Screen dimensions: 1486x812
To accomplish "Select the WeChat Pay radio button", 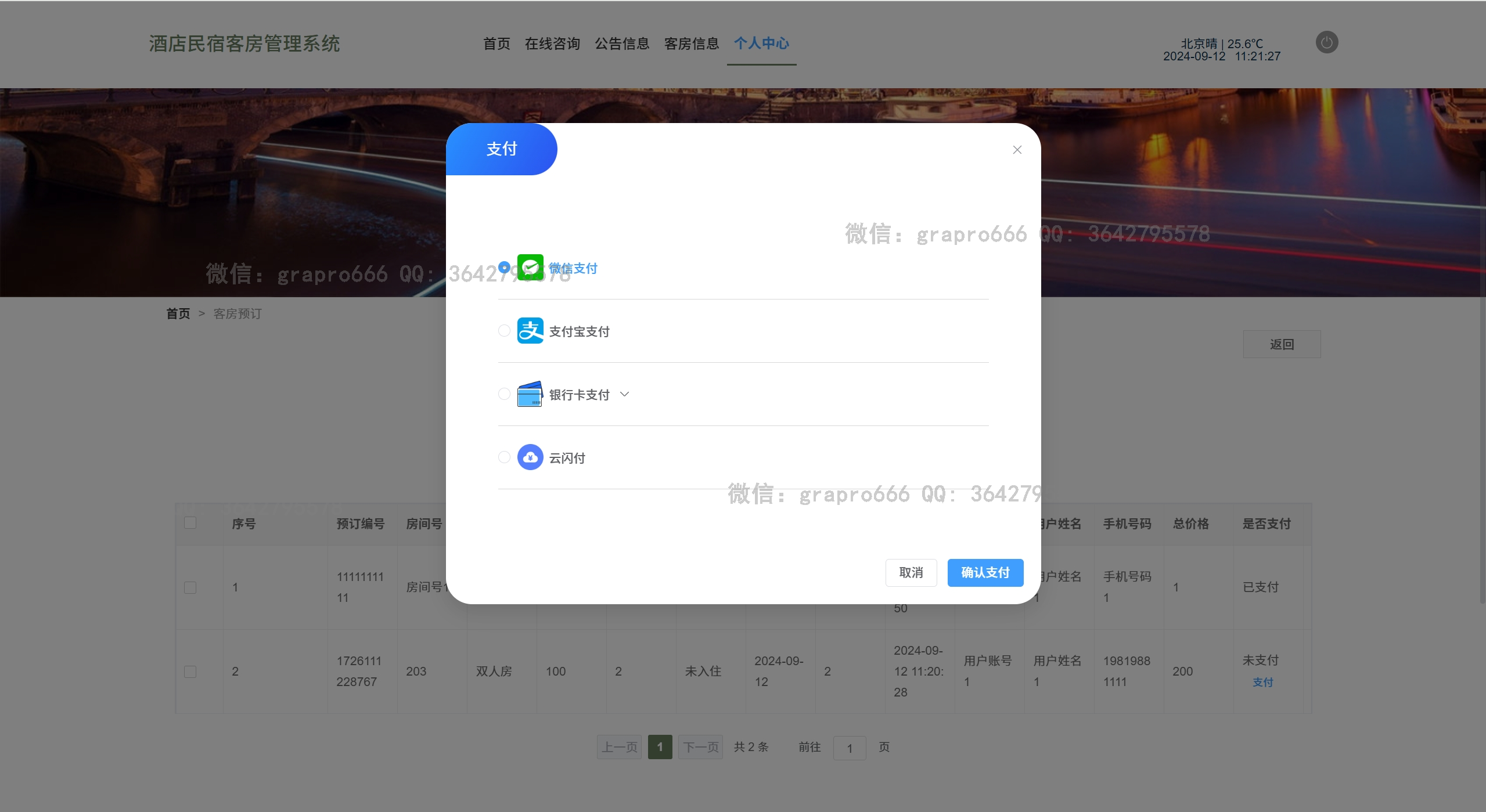I will (504, 268).
